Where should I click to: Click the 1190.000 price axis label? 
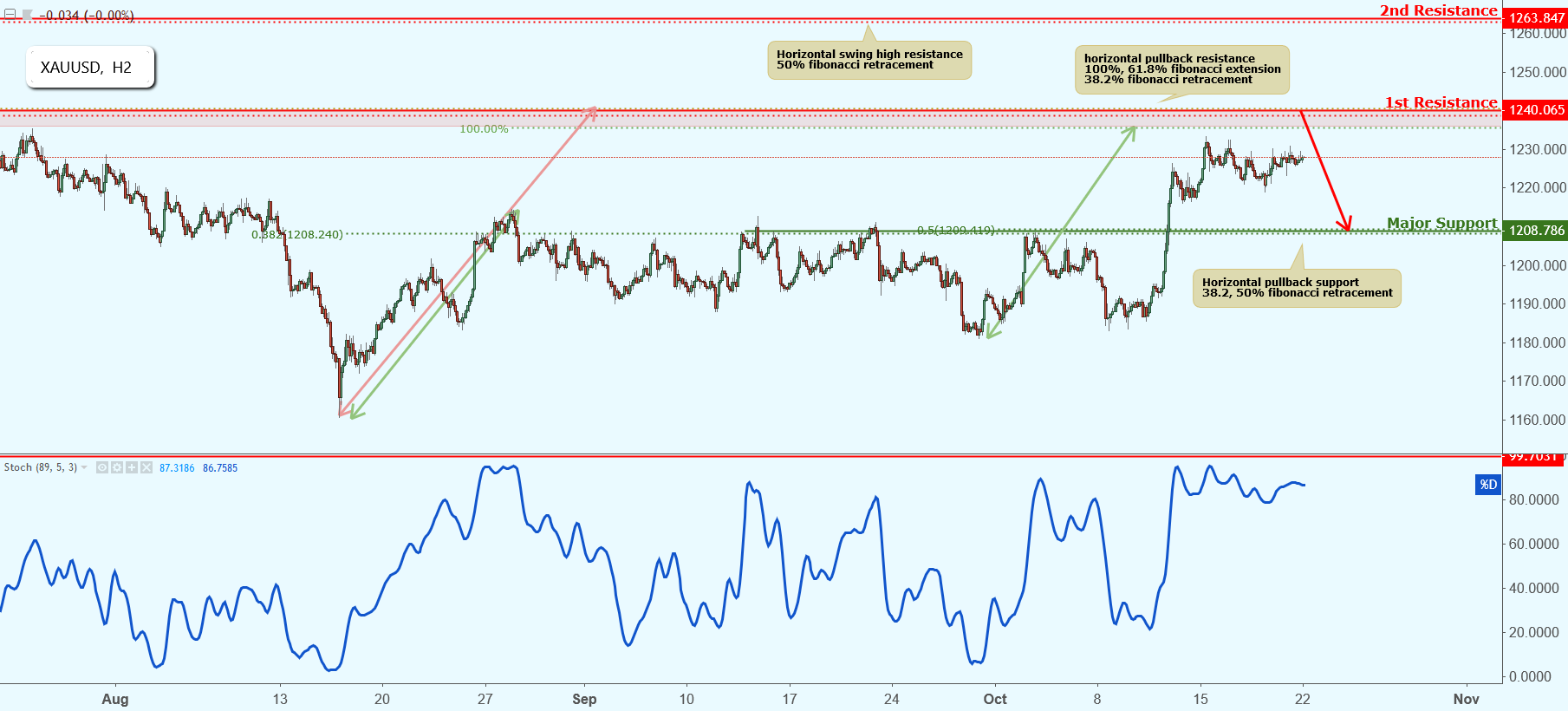tap(1538, 303)
